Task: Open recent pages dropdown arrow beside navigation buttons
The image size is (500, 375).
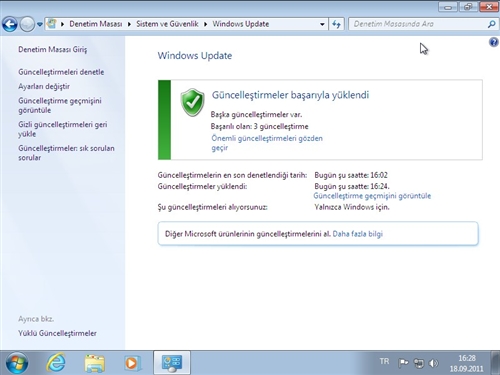Action: tap(40, 24)
